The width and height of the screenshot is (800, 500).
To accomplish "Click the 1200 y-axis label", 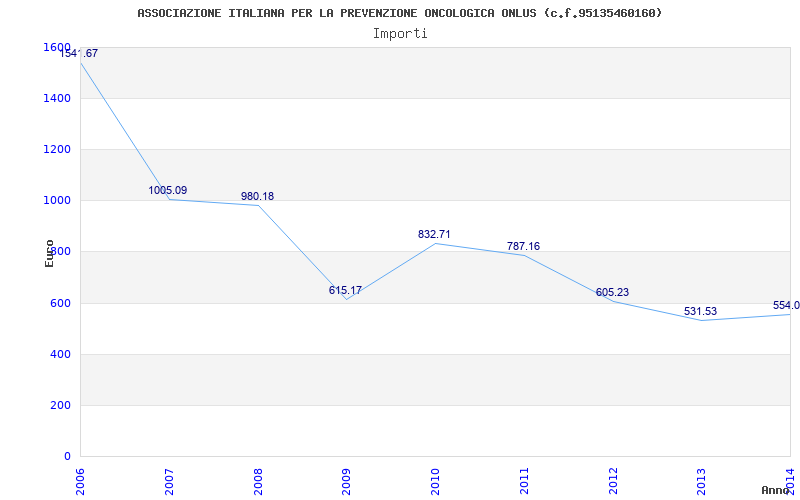I will (57, 149).
